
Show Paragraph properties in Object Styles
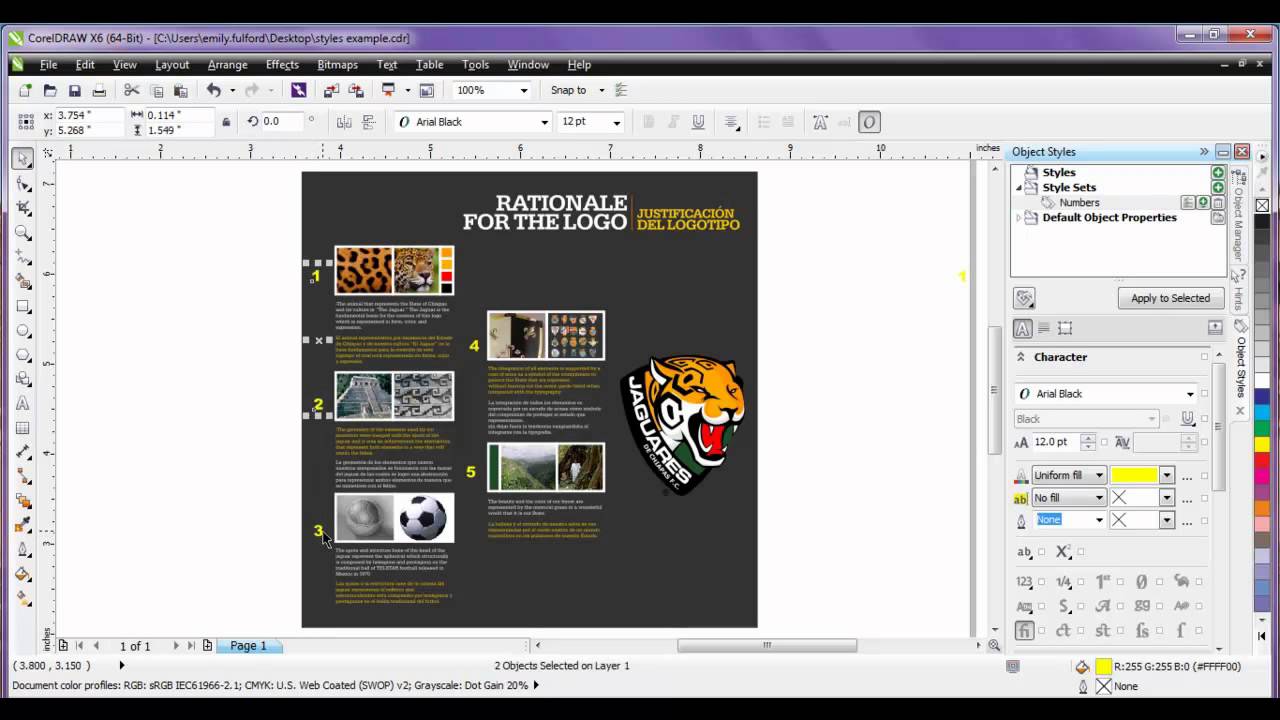[x=1044, y=328]
